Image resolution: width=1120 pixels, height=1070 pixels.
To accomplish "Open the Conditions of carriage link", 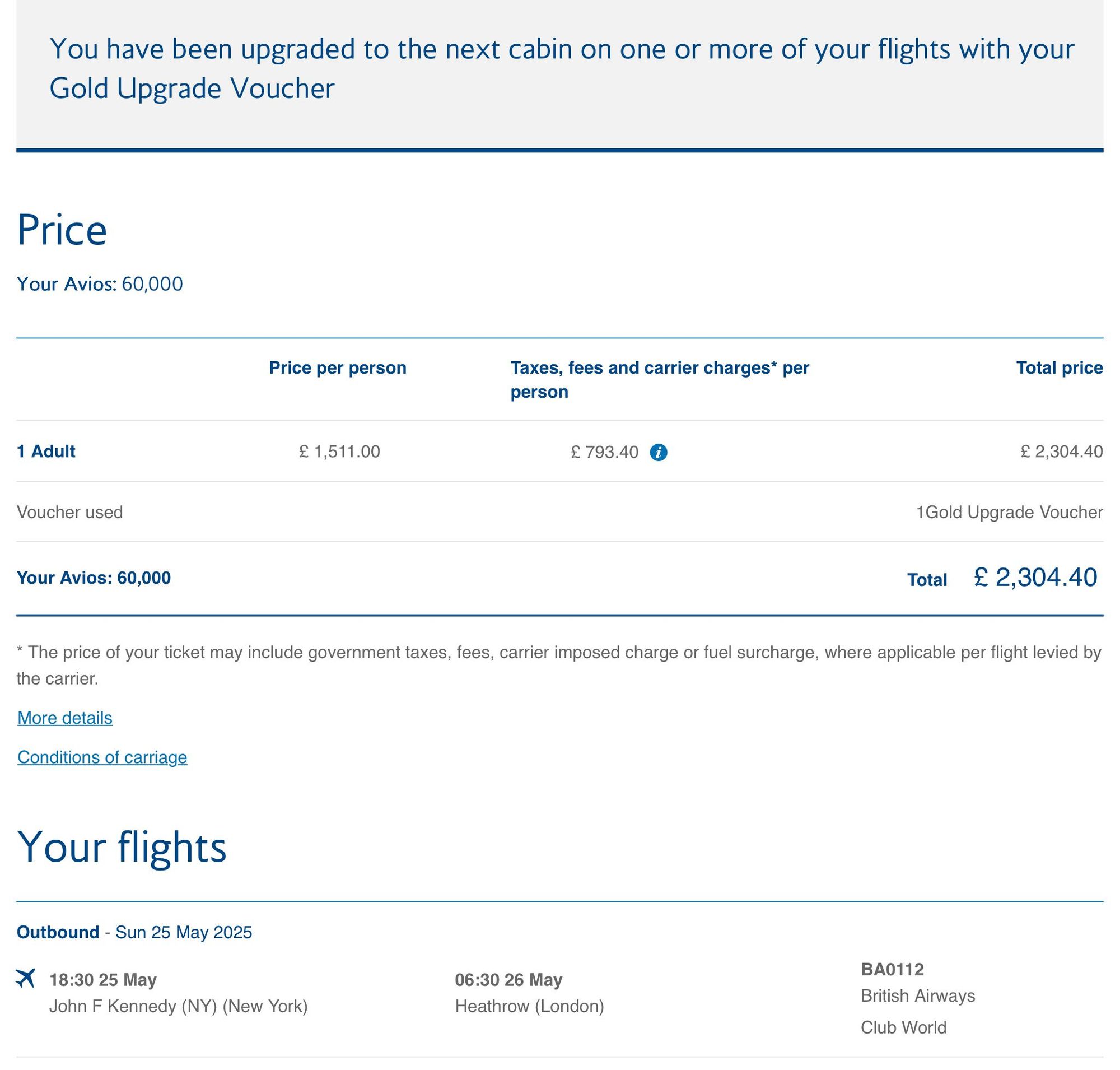I will tap(102, 757).
